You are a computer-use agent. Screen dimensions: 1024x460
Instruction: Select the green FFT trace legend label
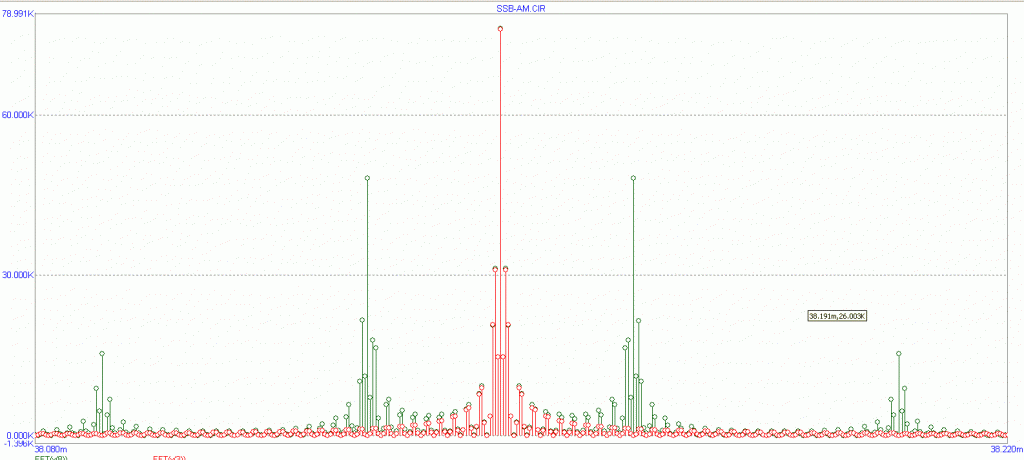[51, 458]
